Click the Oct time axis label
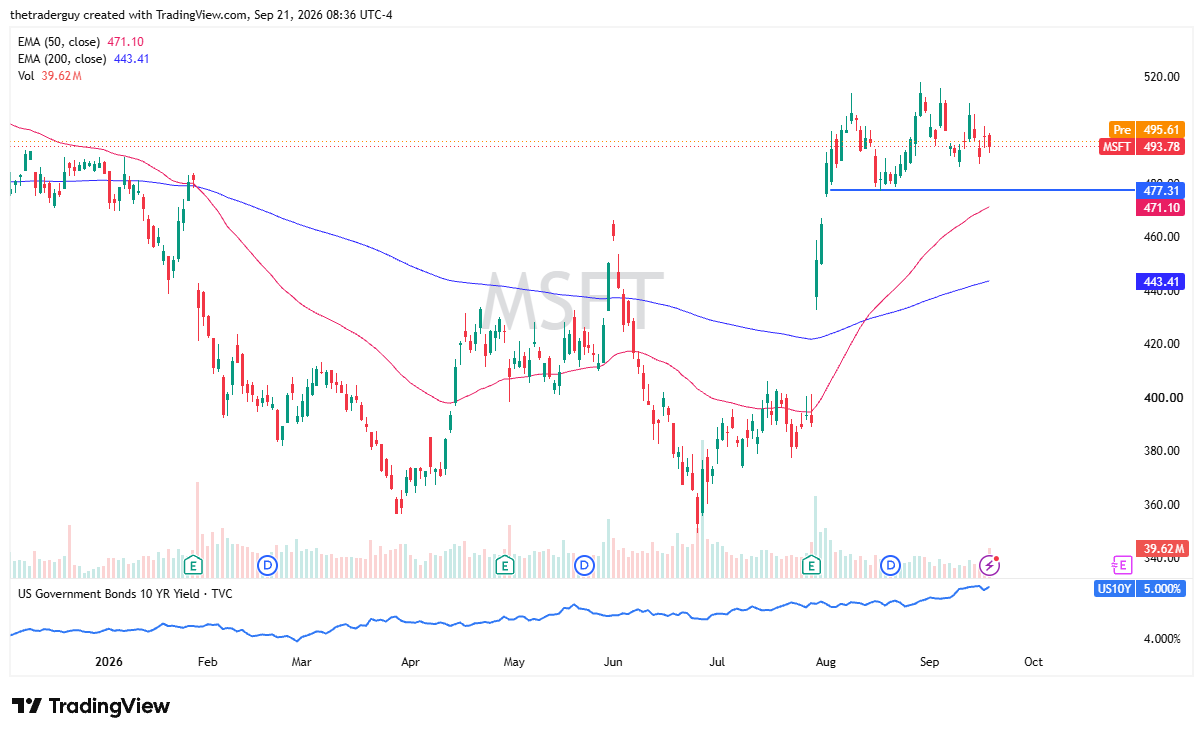 [x=1033, y=662]
